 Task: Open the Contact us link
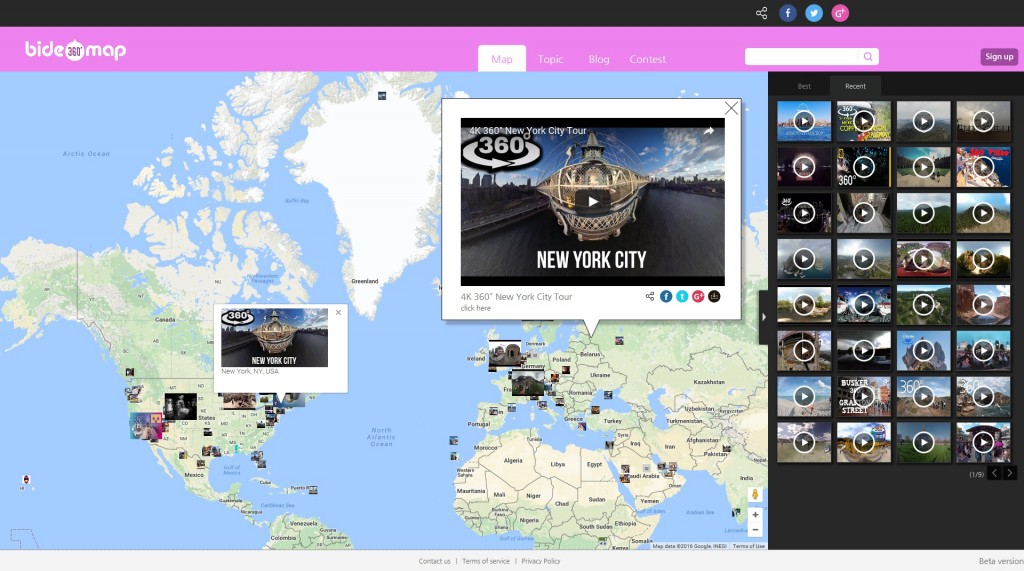(434, 561)
